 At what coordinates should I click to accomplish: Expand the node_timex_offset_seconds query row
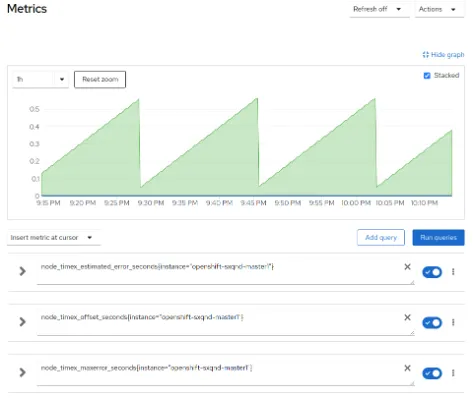22,322
